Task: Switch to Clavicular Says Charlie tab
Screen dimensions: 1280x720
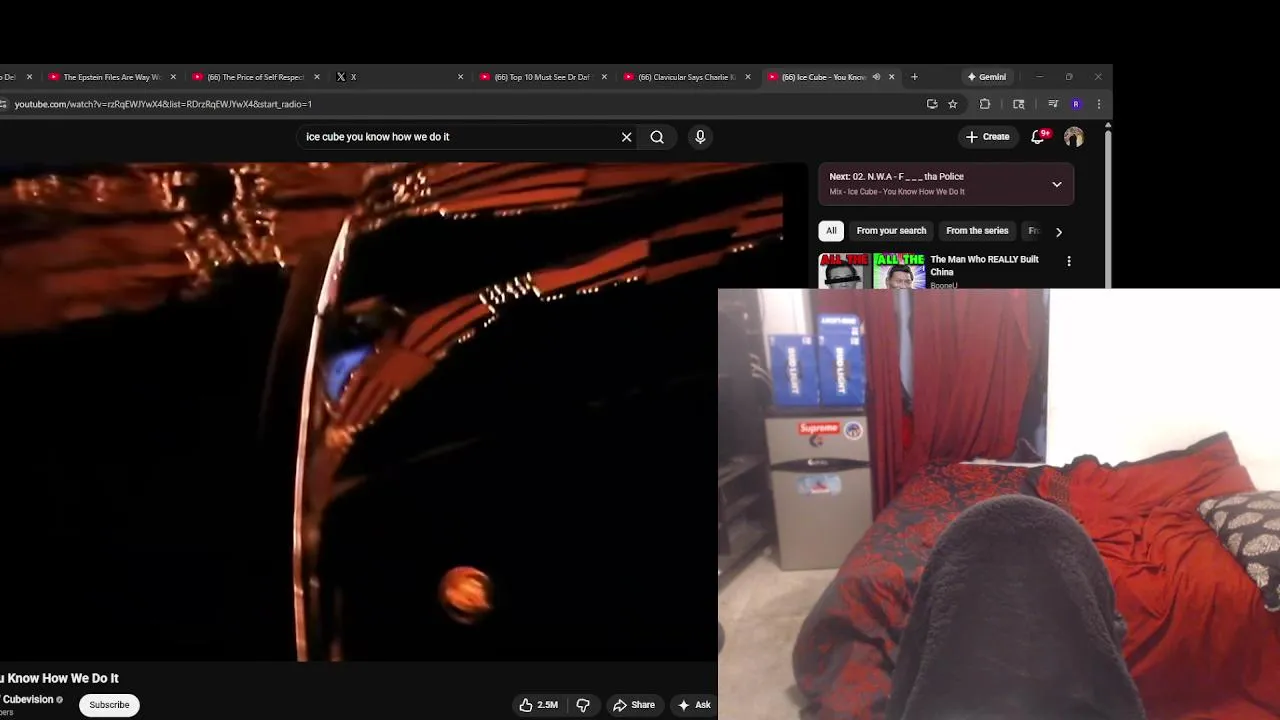Action: pos(686,77)
